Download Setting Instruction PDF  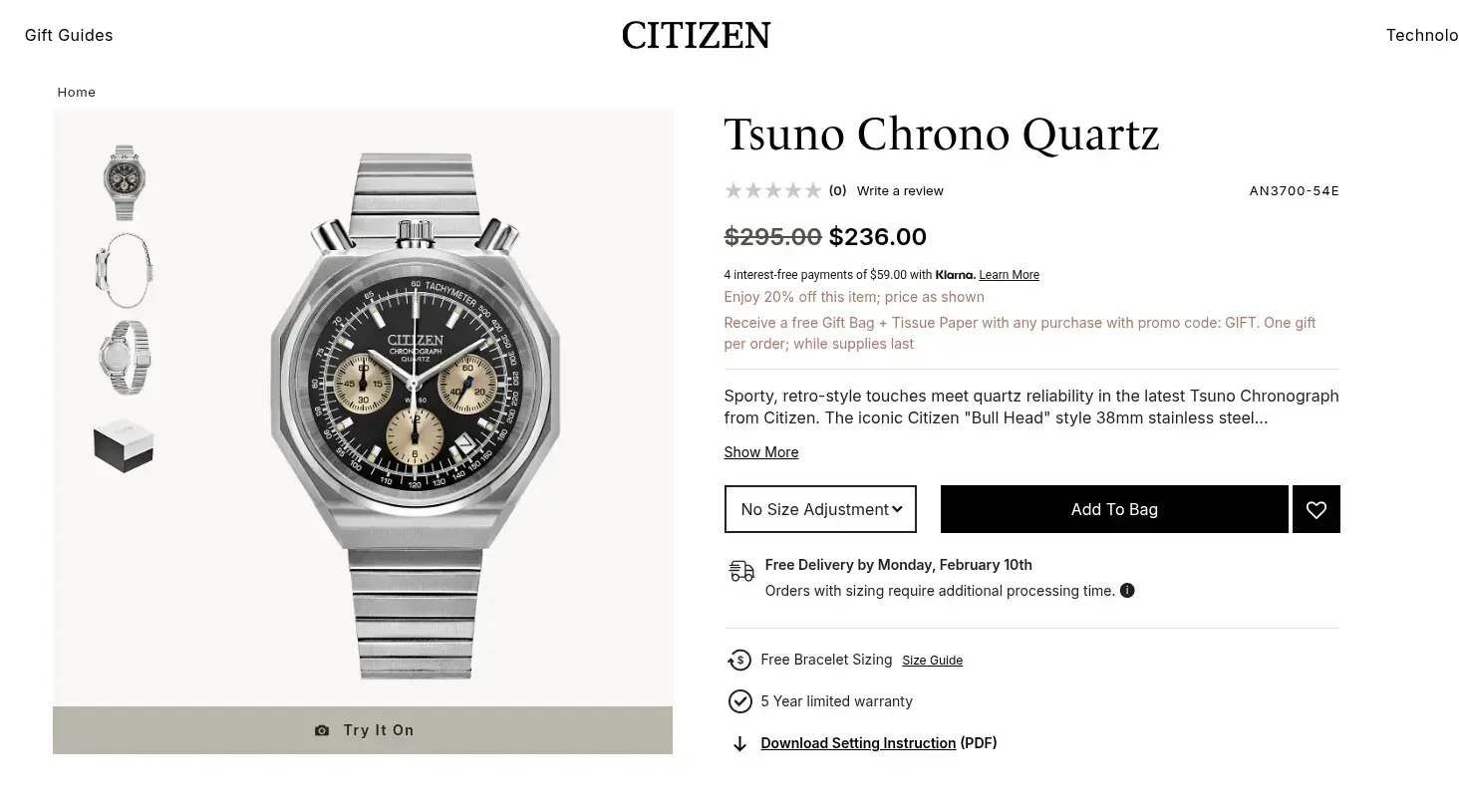[858, 743]
